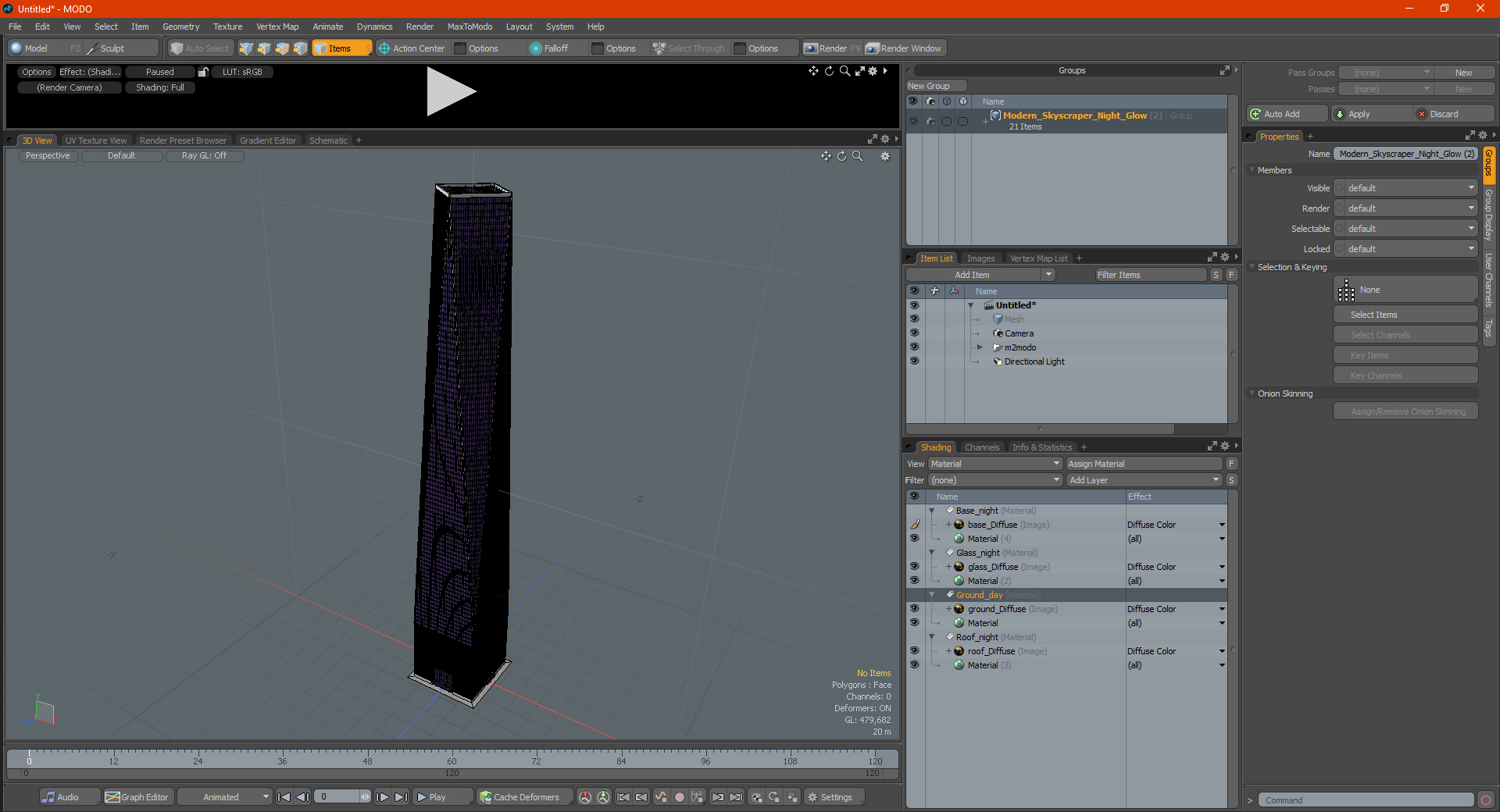The image size is (1500, 812).
Task: Click the Render F9 button
Action: [831, 48]
